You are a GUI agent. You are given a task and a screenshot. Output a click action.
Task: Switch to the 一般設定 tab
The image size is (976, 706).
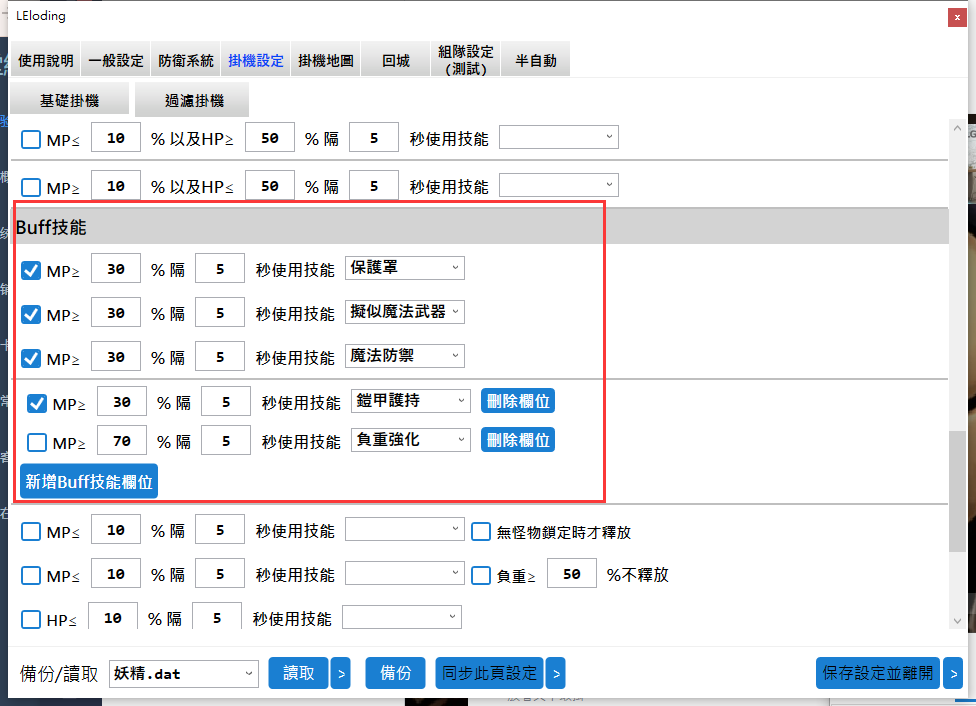tap(116, 60)
